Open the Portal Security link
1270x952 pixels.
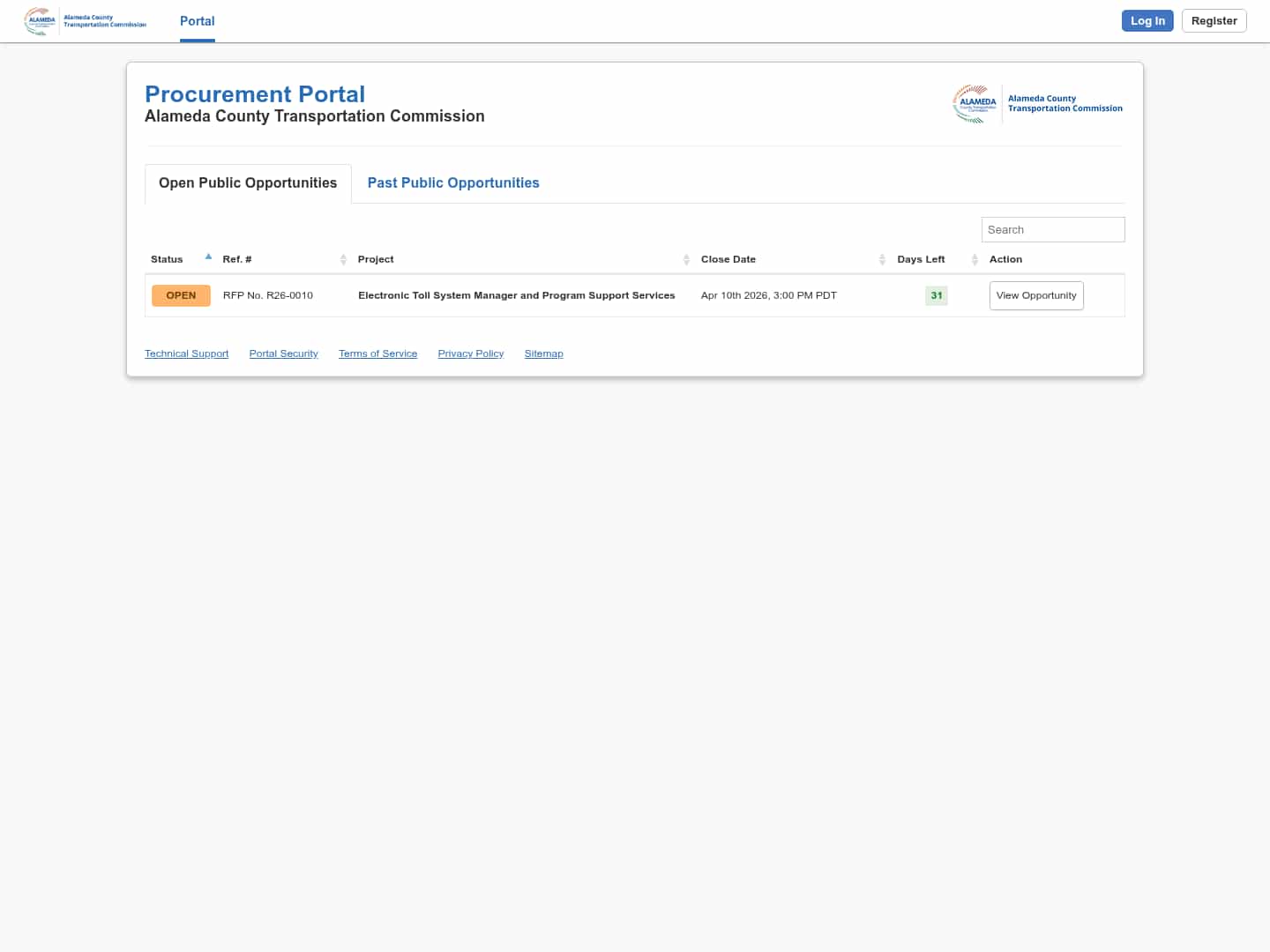click(283, 353)
